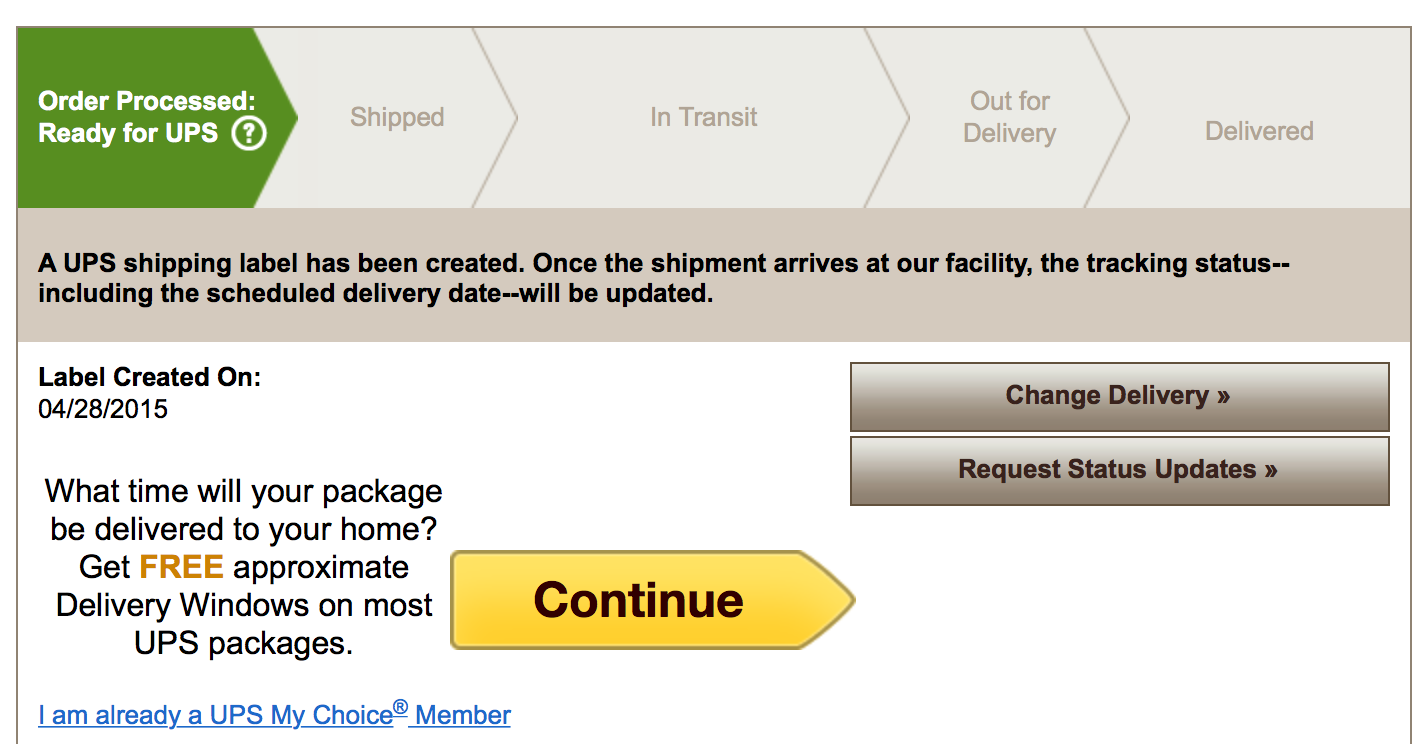Click the 'Delivery Windows on most' line
This screenshot has width=1412, height=744.
pos(244,605)
